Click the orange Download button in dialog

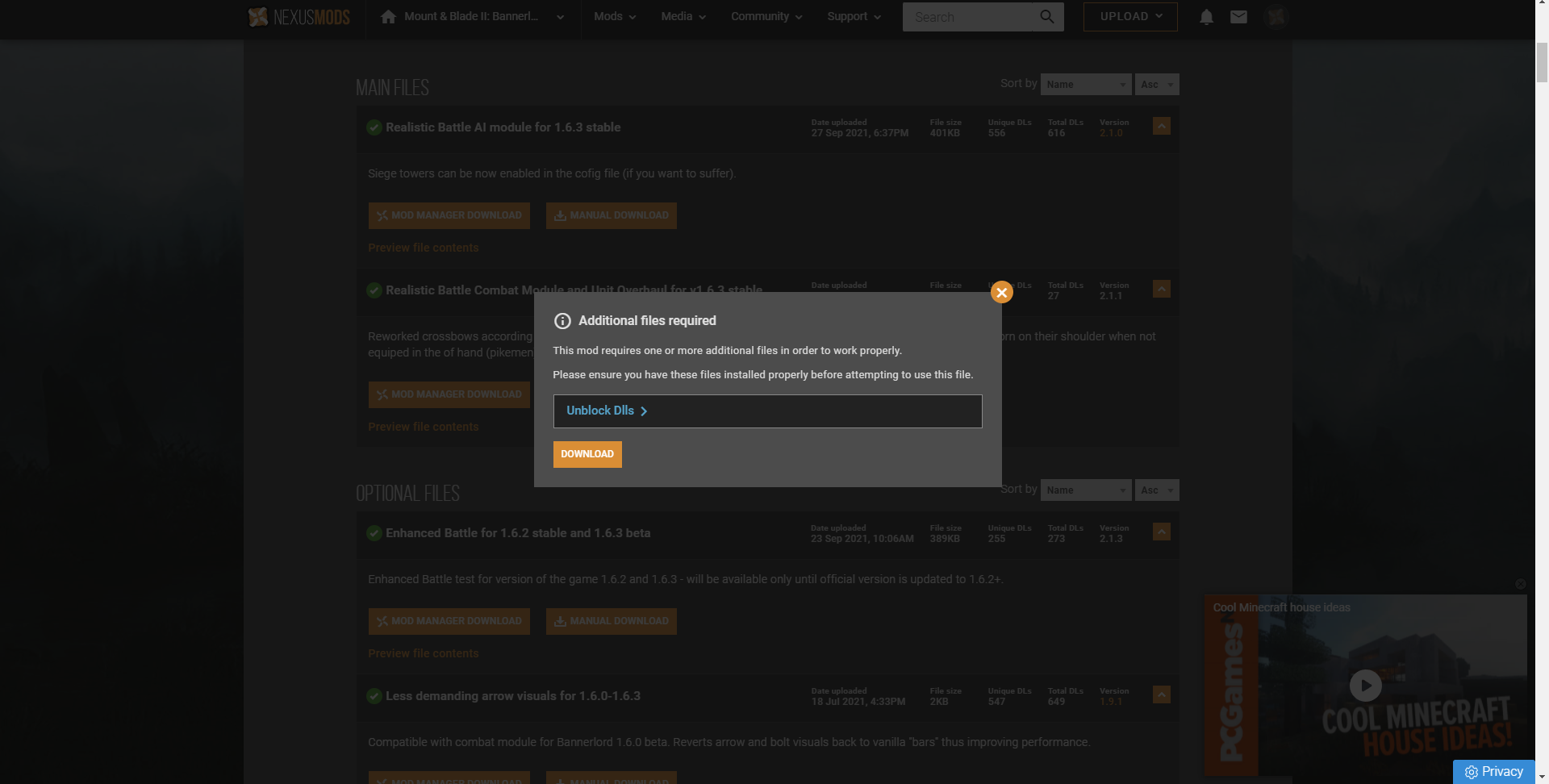point(587,454)
